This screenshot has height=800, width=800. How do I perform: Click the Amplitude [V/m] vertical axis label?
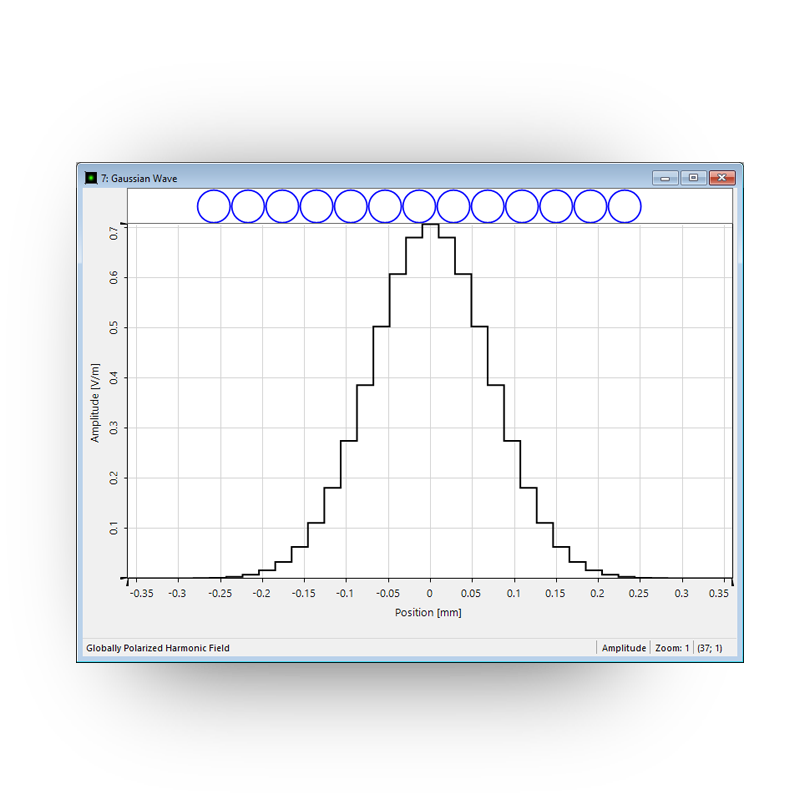pos(96,402)
